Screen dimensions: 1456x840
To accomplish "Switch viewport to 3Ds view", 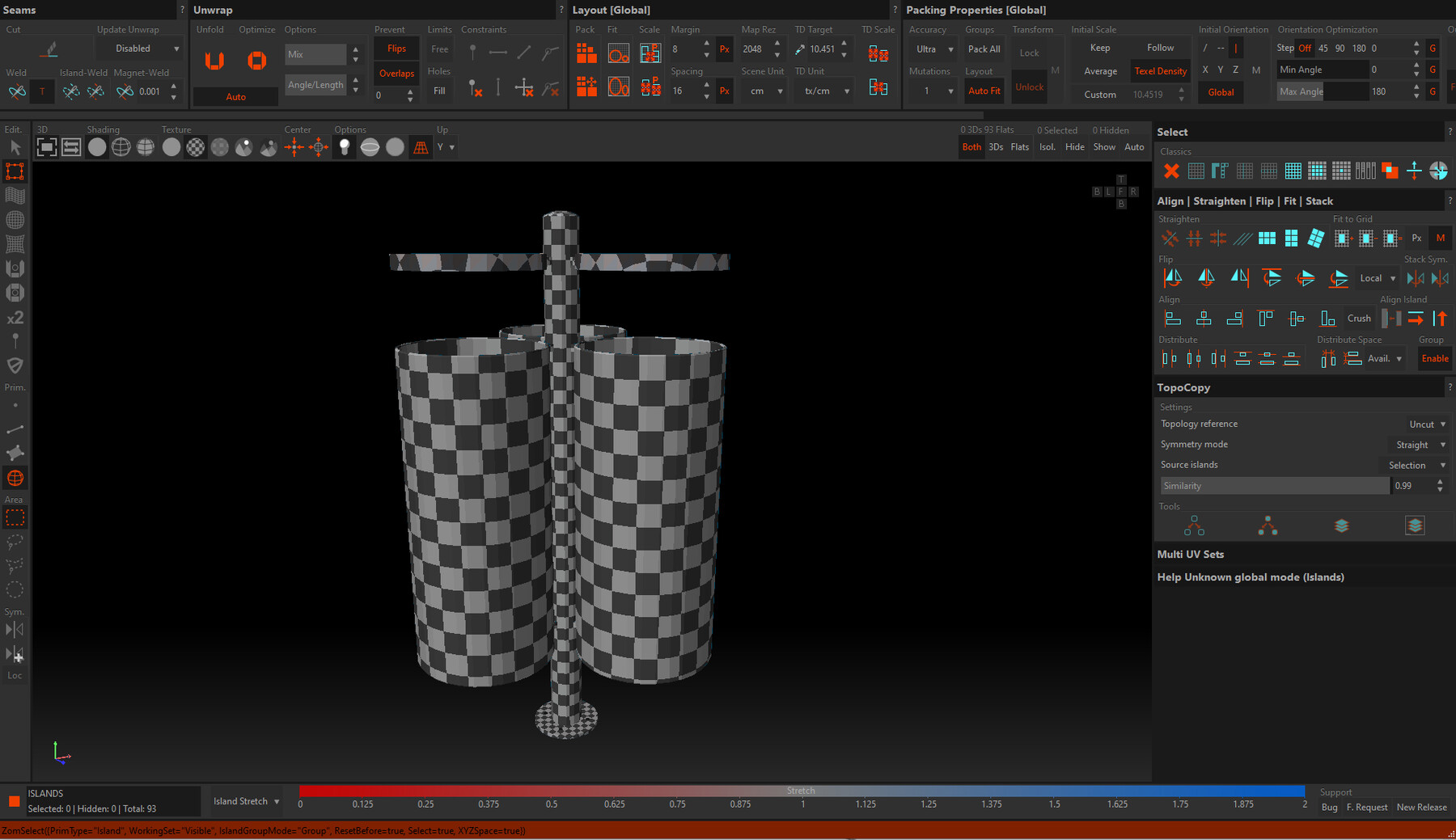I will coord(996,147).
